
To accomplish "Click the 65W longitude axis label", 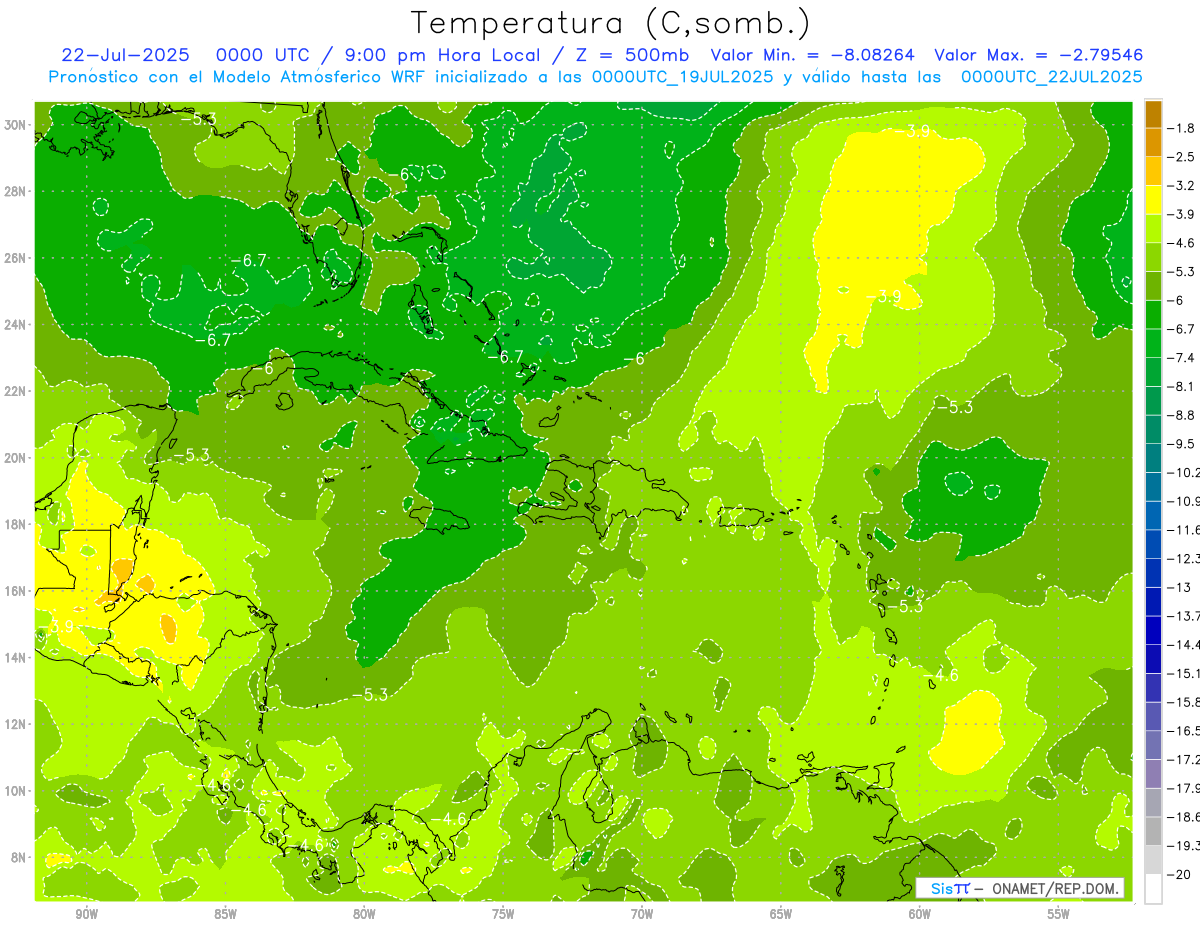I will [781, 914].
